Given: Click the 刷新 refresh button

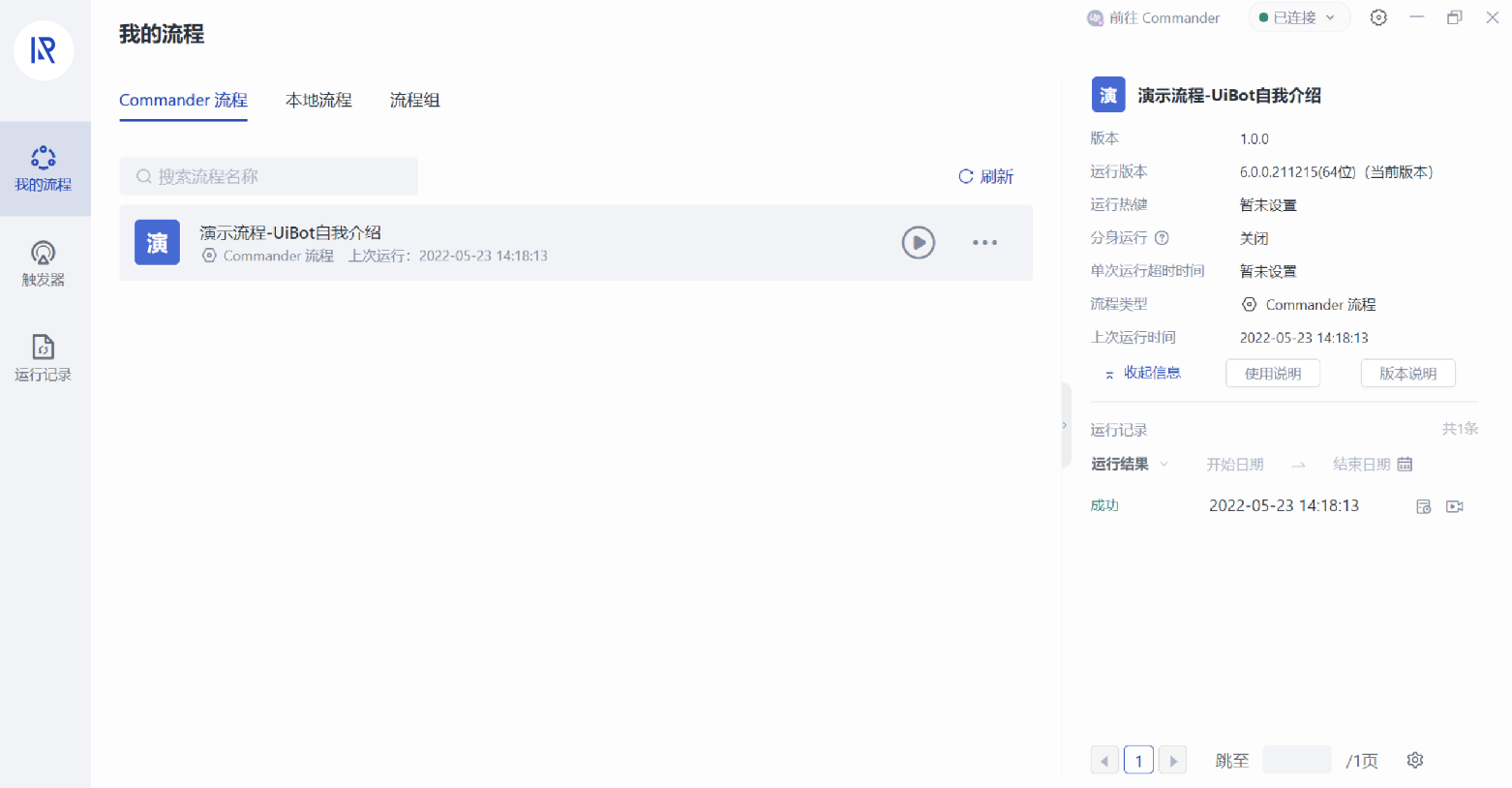Looking at the screenshot, I should (985, 176).
